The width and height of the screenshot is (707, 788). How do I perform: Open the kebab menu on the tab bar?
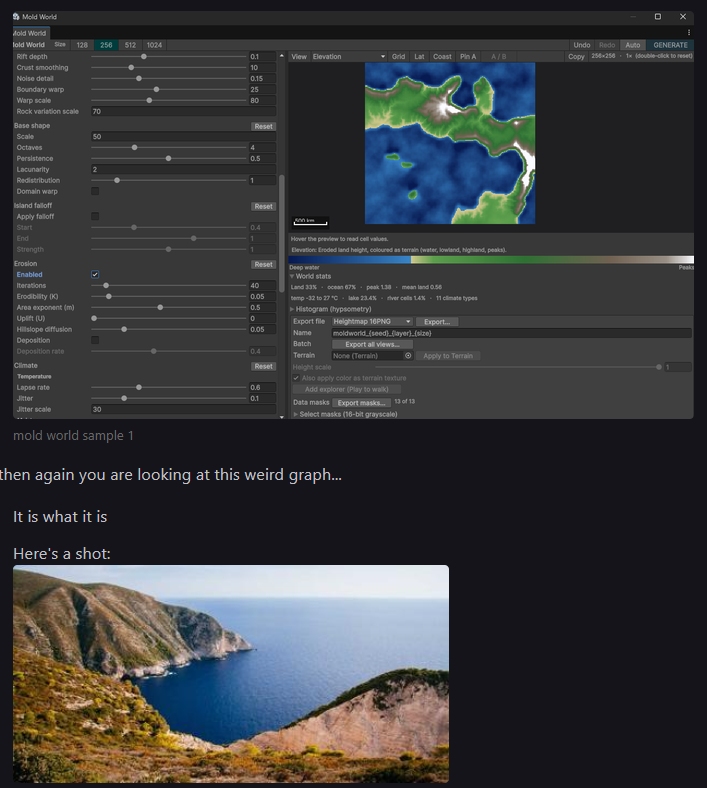(688, 32)
